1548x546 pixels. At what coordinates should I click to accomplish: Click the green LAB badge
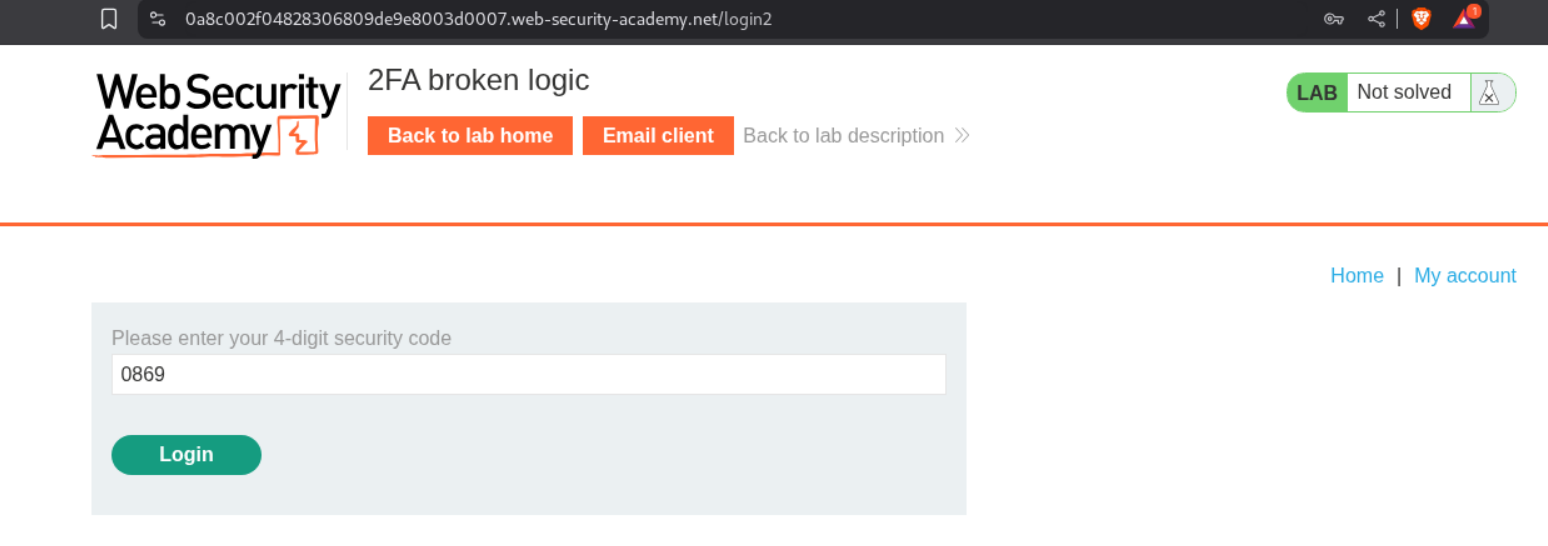[1316, 93]
